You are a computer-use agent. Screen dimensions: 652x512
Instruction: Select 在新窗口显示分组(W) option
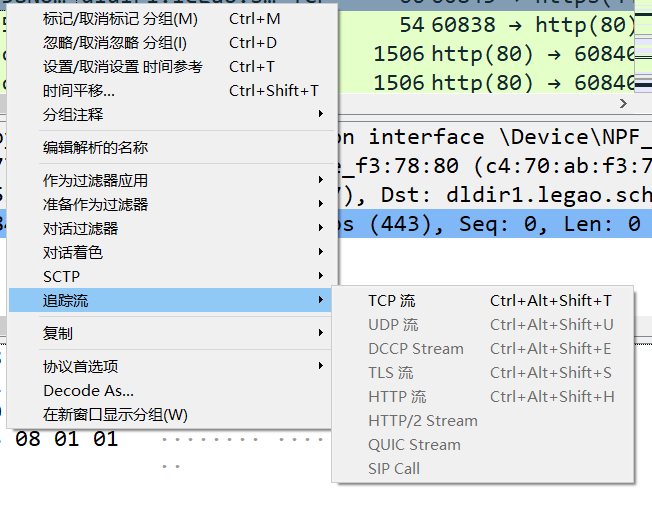click(x=115, y=415)
